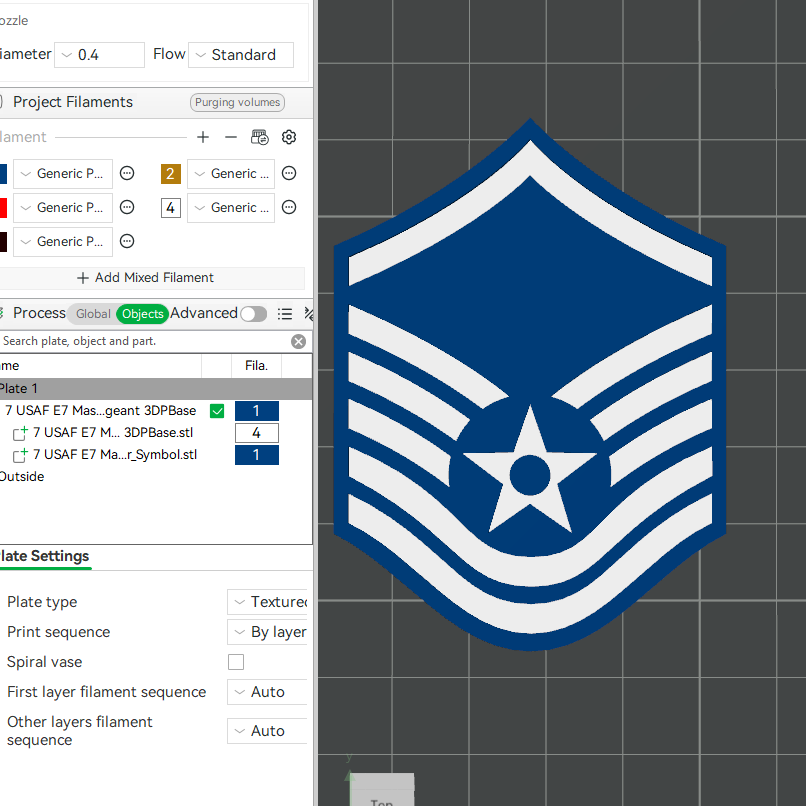The image size is (806, 806).
Task: Select the Plate Settings tab
Action: click(x=44, y=556)
